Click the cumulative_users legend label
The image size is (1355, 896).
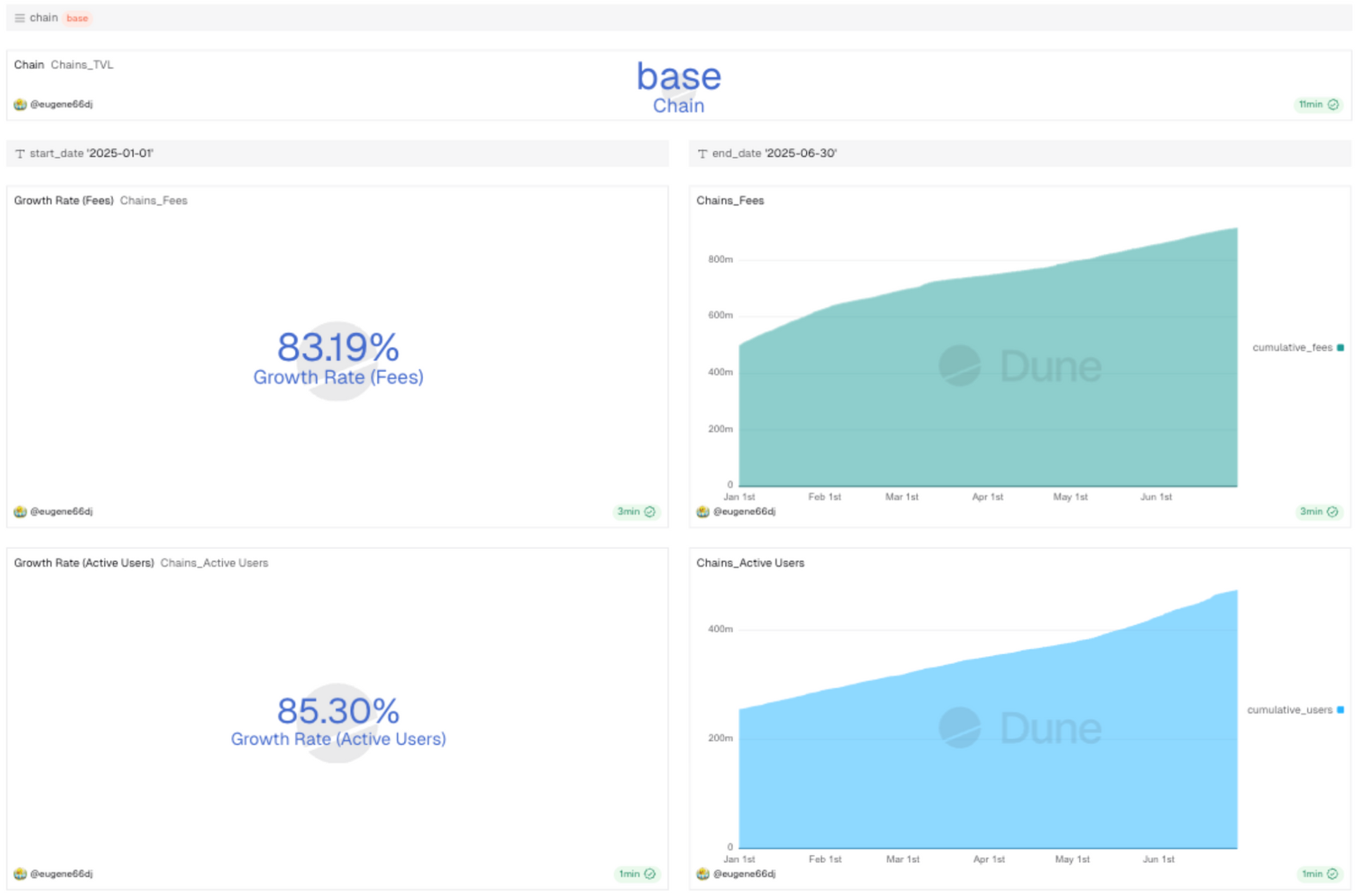pos(1289,710)
